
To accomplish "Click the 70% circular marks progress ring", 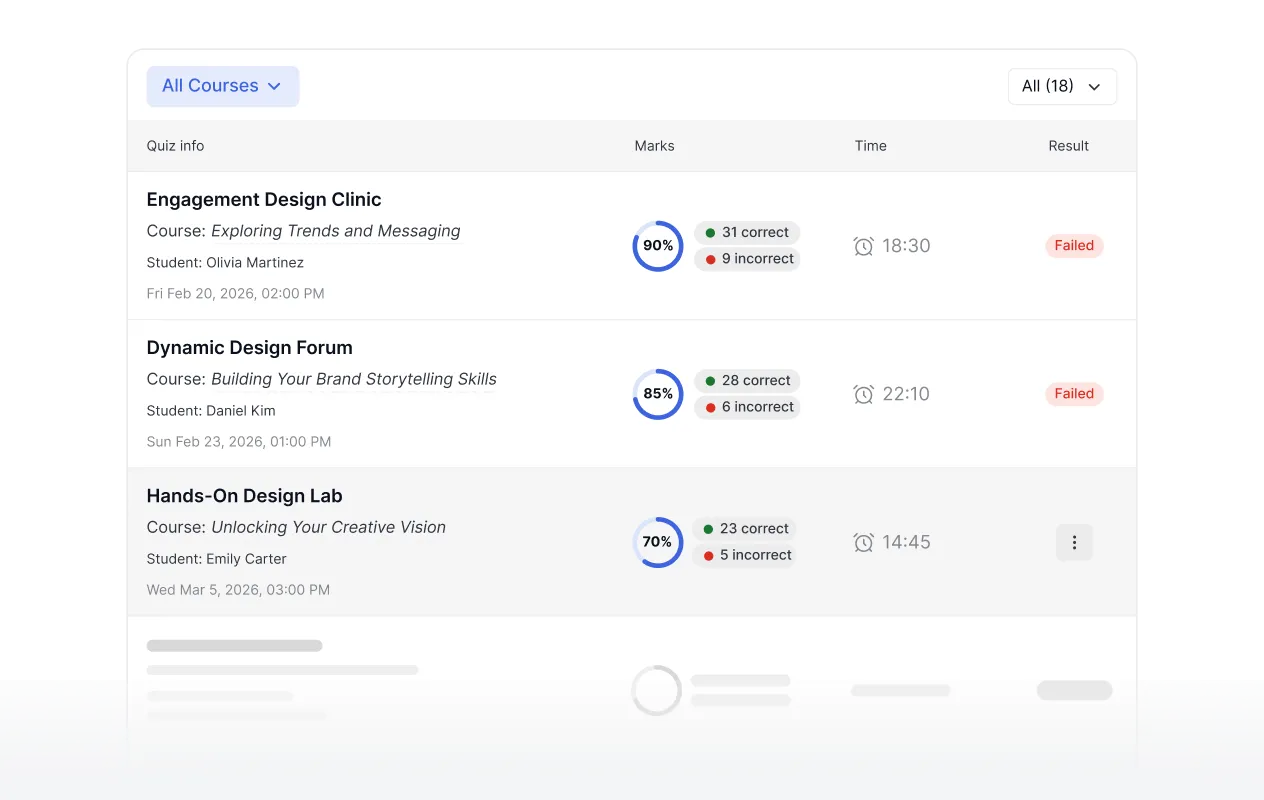I will 658,542.
